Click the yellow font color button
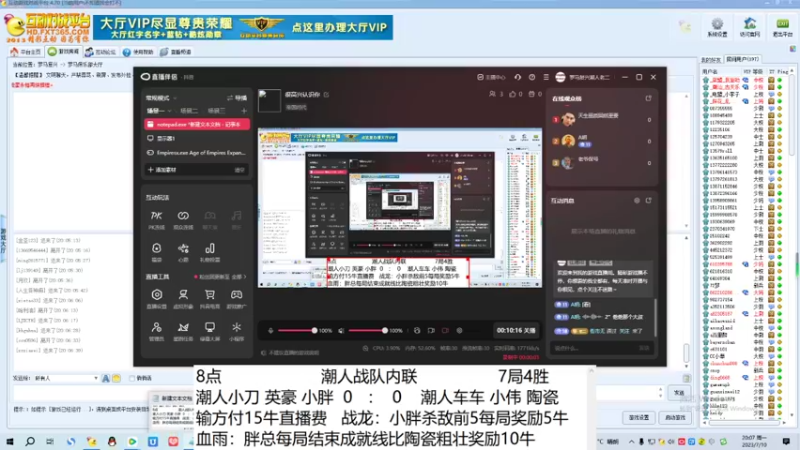Image resolution: width=800 pixels, height=450 pixels. (x=116, y=378)
